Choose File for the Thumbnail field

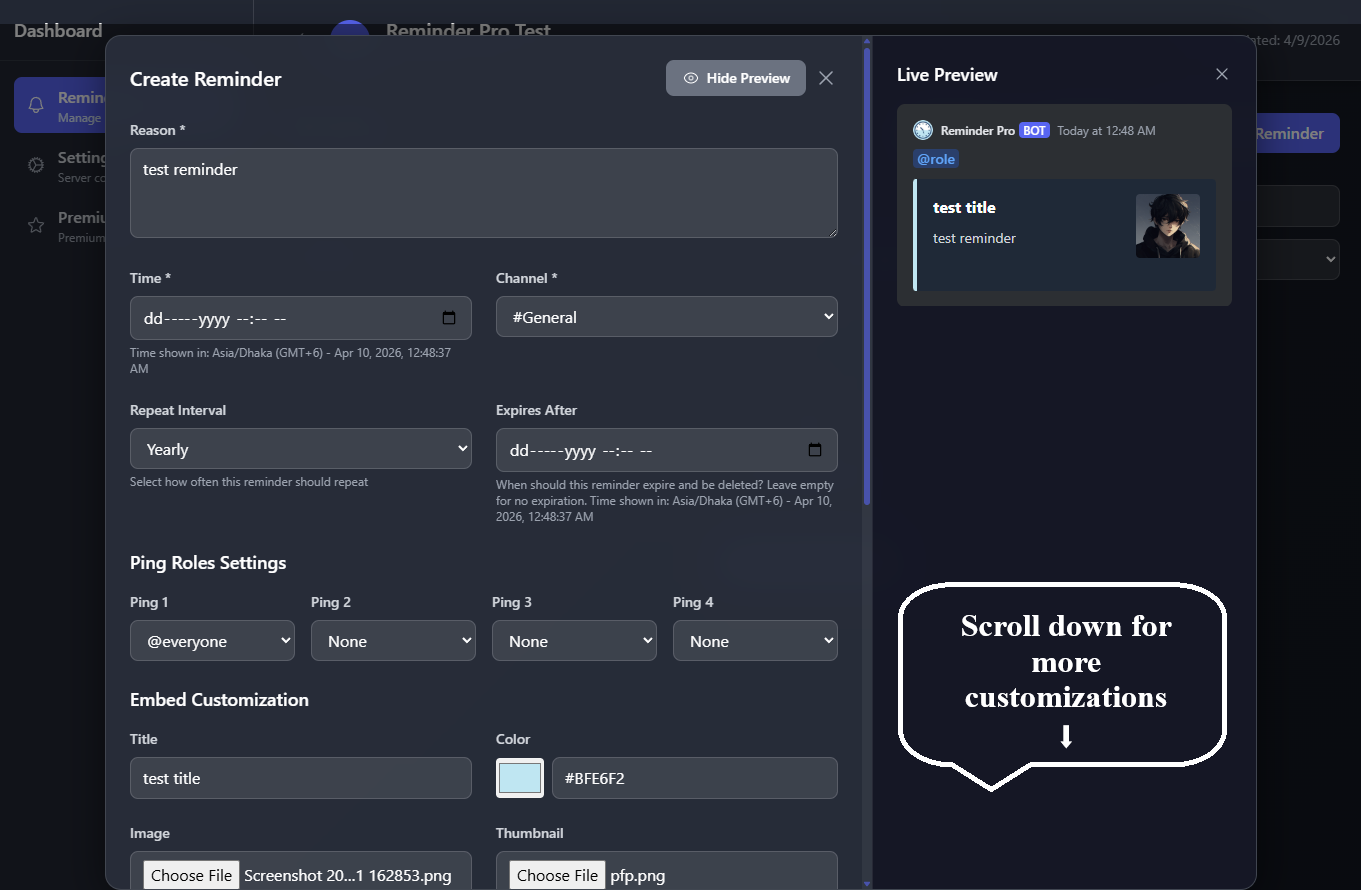click(x=558, y=875)
